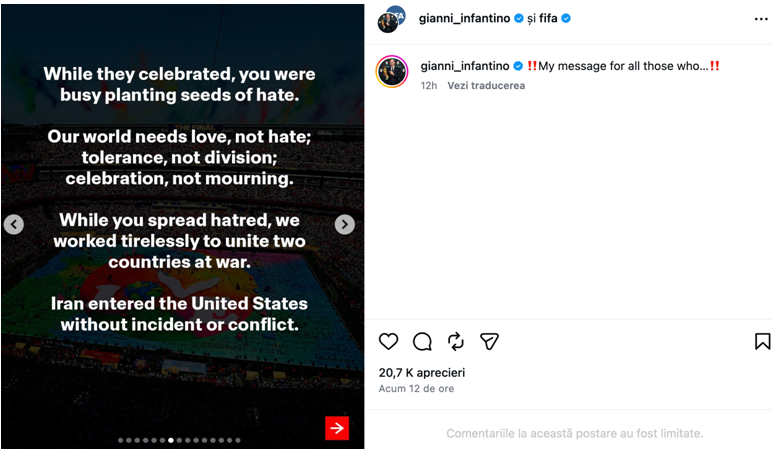Open the fifa profile link in header
Screen dimensions: 773x449
pyautogui.click(x=548, y=19)
